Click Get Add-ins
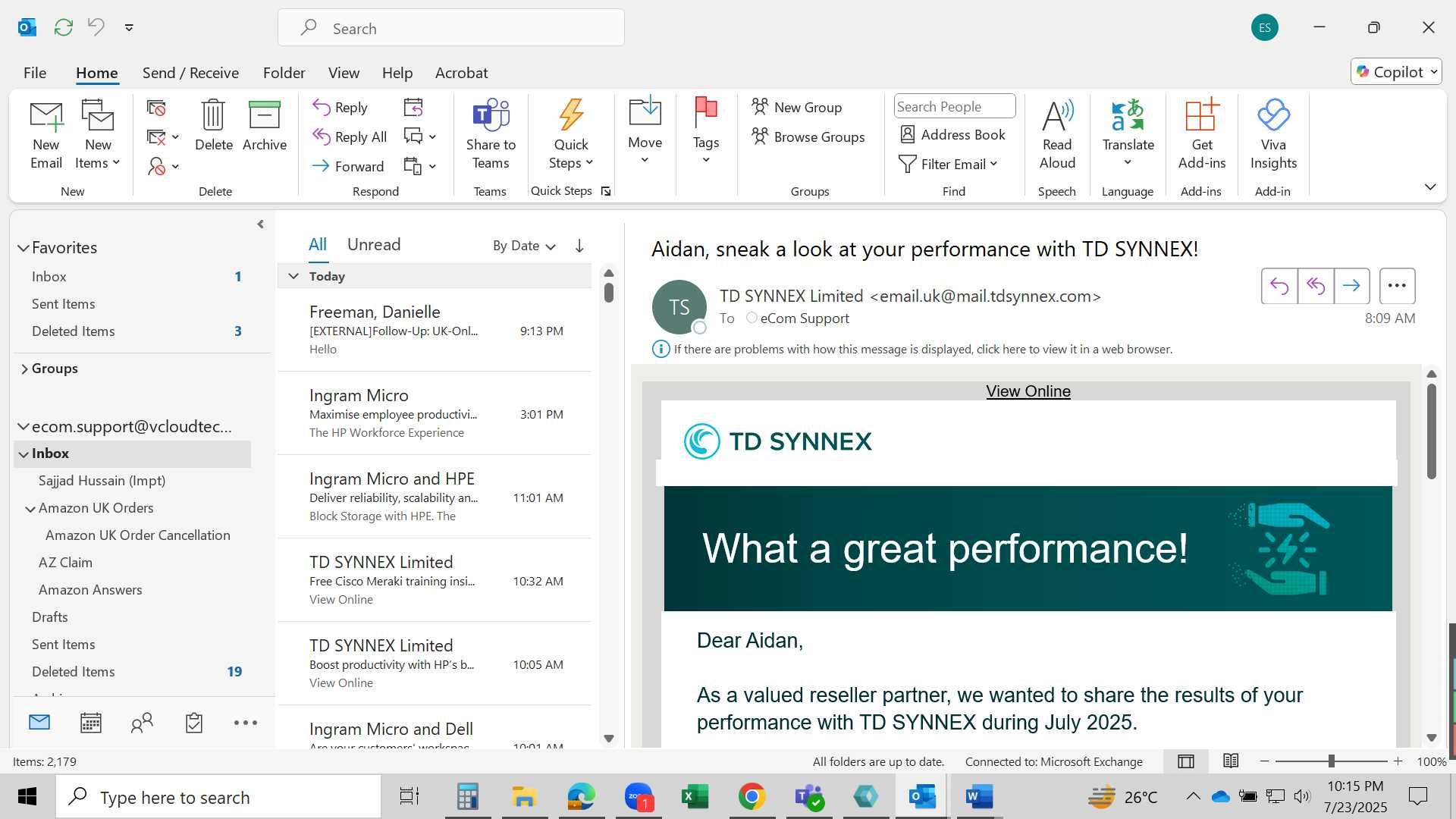This screenshot has width=1456, height=819. click(x=1202, y=135)
